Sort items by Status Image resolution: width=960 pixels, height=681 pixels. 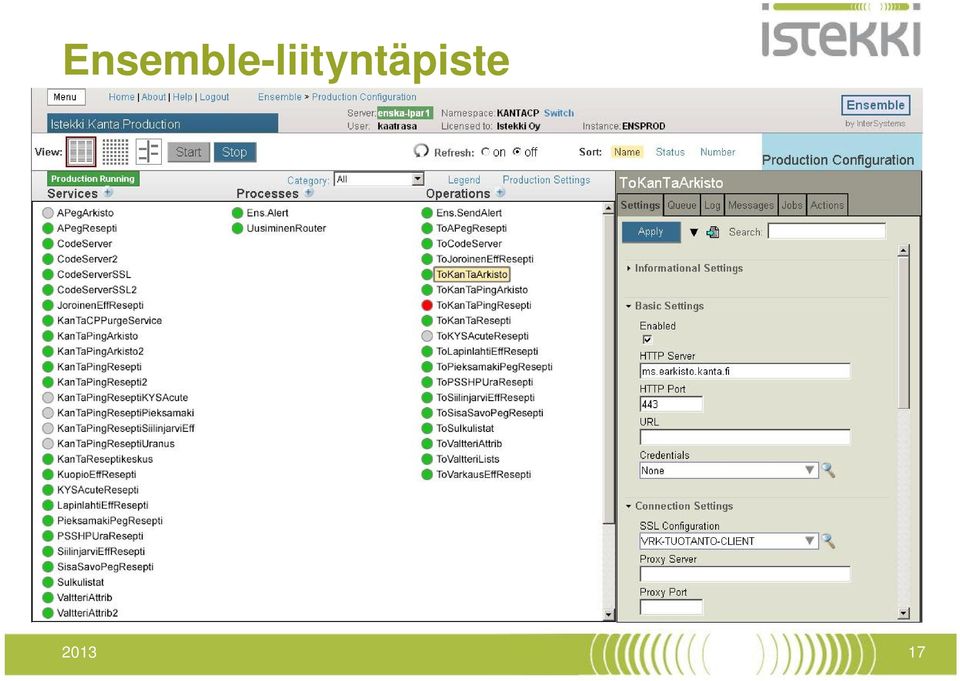[670, 152]
